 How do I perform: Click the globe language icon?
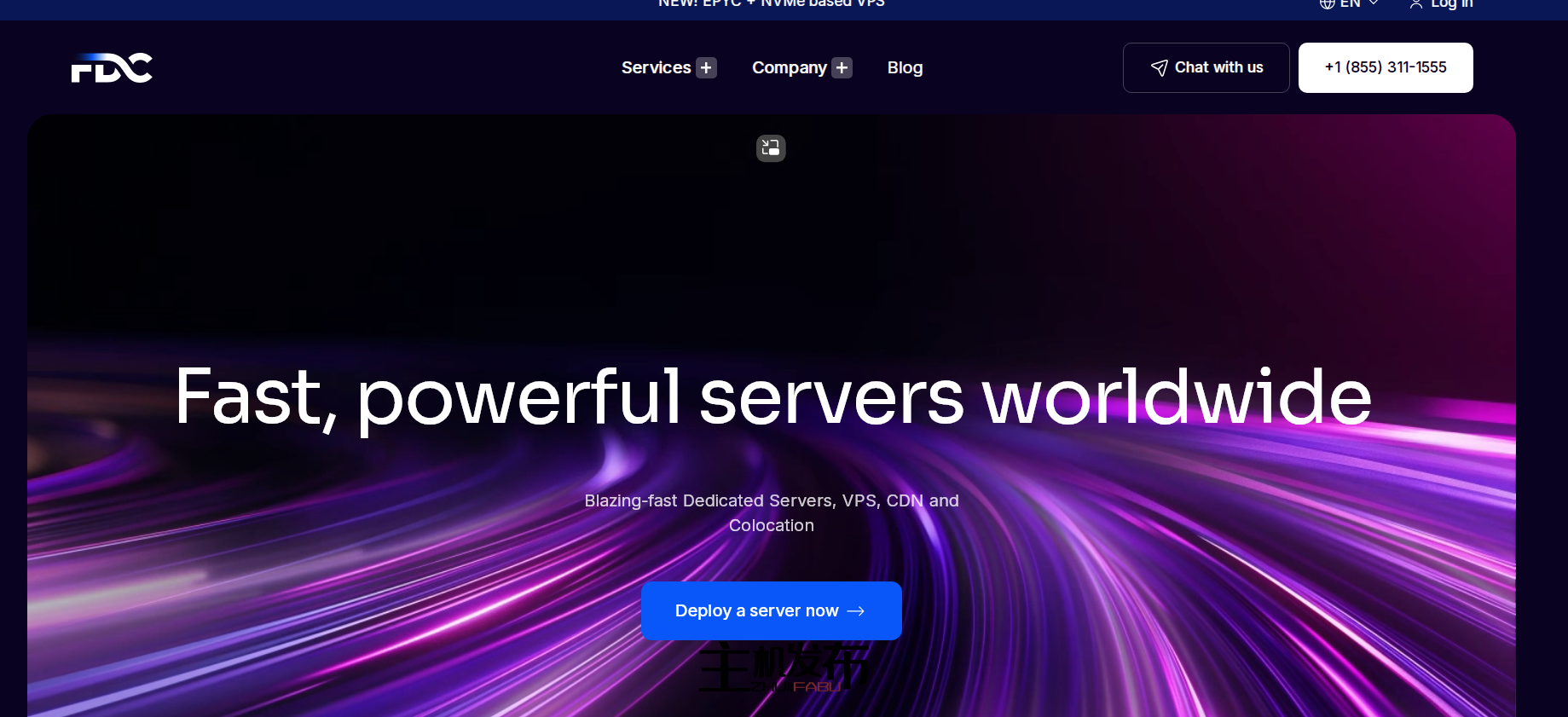tap(1327, 4)
